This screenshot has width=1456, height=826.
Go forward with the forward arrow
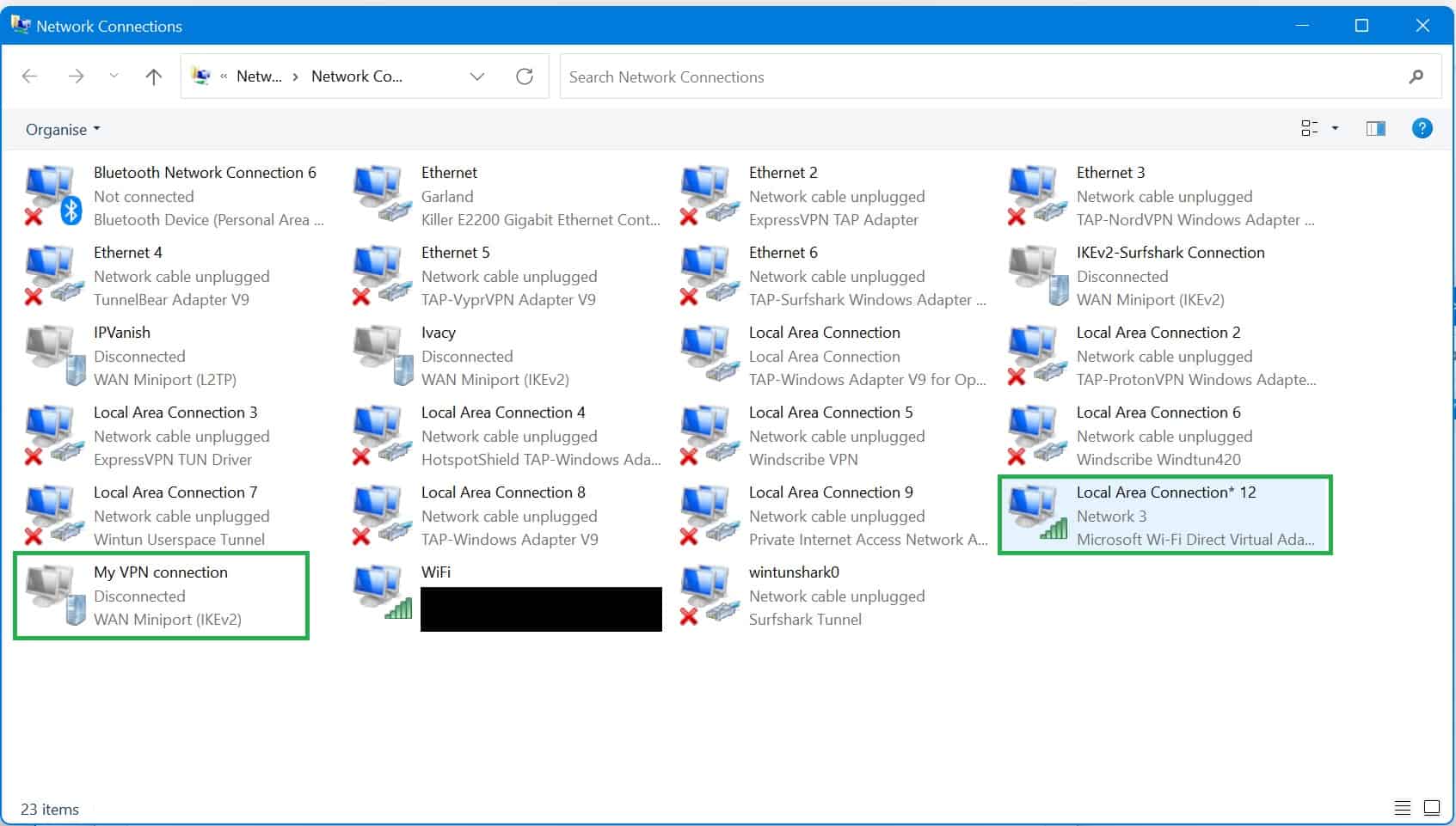[76, 76]
